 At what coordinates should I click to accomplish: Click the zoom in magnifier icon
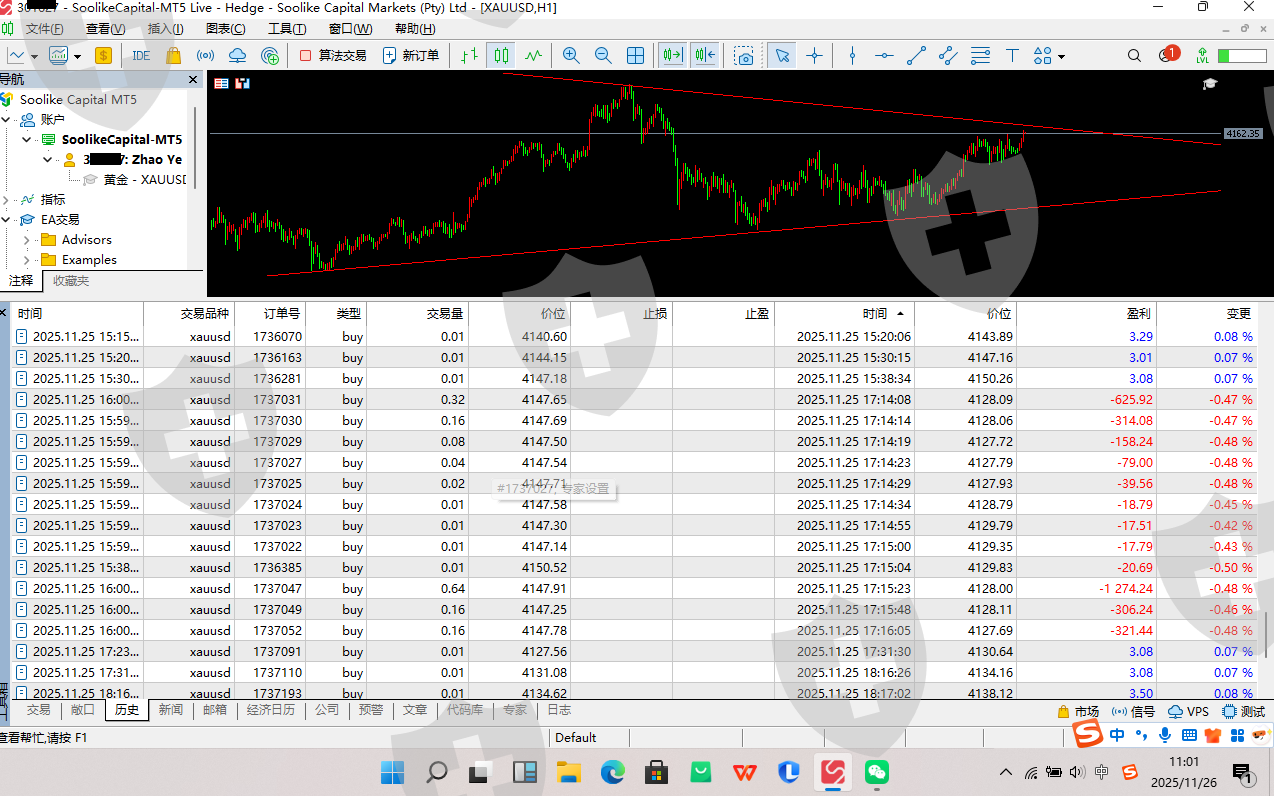click(571, 56)
